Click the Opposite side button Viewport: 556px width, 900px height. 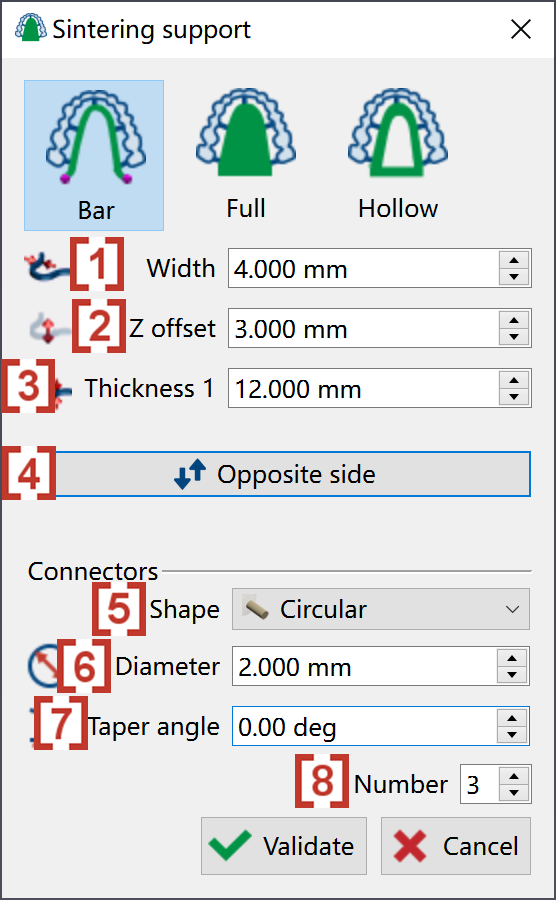coord(293,474)
